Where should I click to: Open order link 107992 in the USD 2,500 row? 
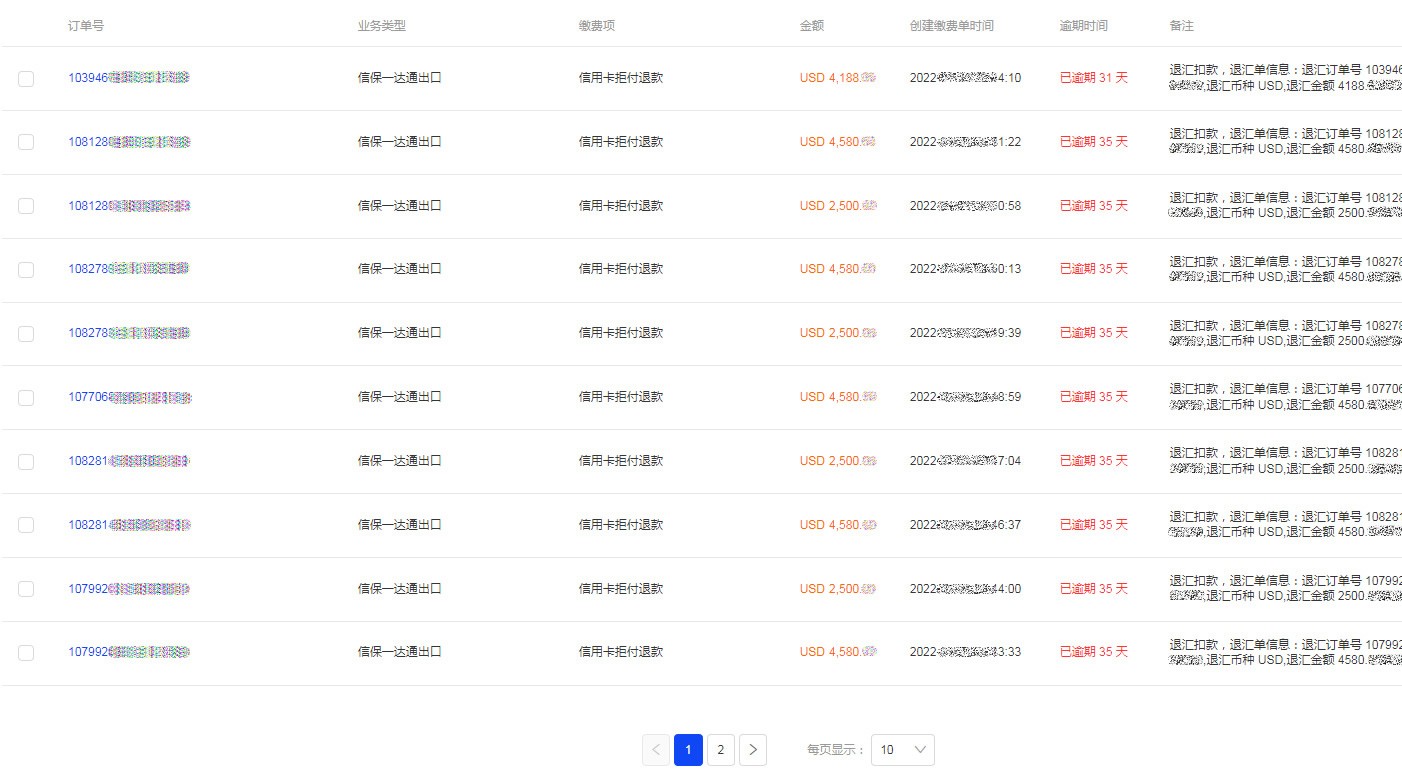[129, 589]
